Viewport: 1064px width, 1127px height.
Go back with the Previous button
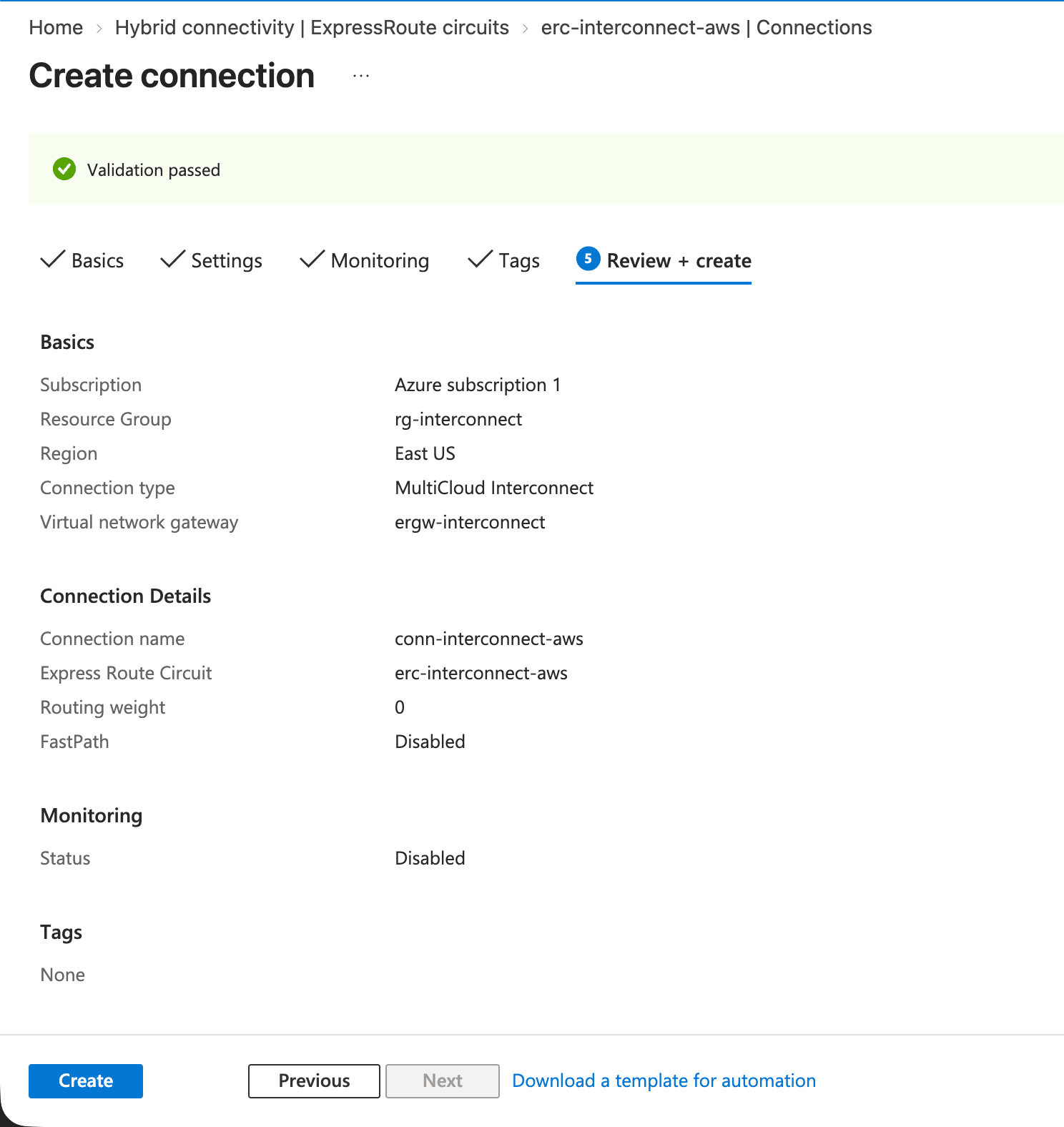coord(314,1081)
